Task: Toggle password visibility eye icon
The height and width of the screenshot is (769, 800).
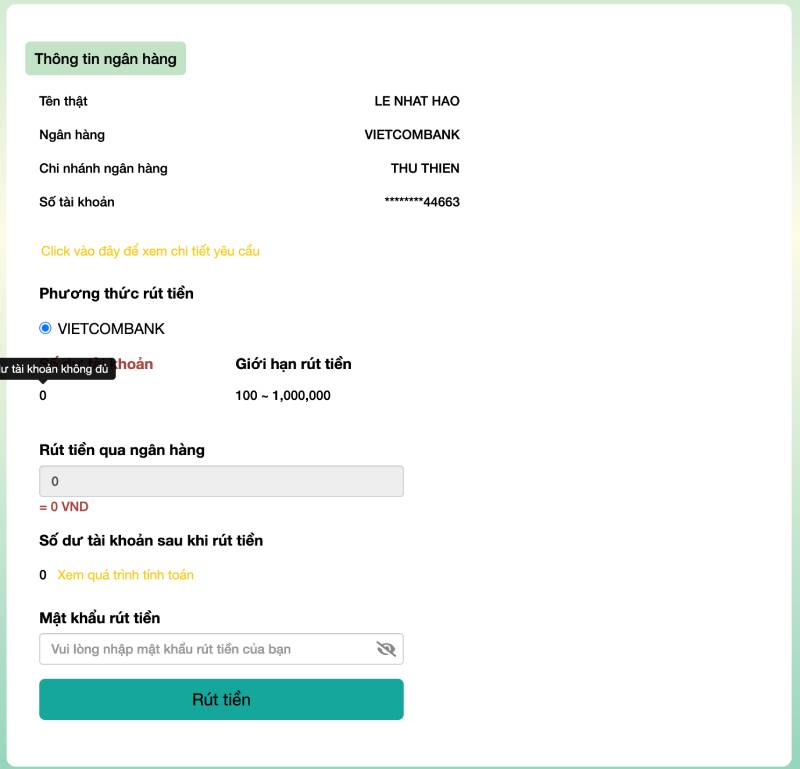Action: 386,649
